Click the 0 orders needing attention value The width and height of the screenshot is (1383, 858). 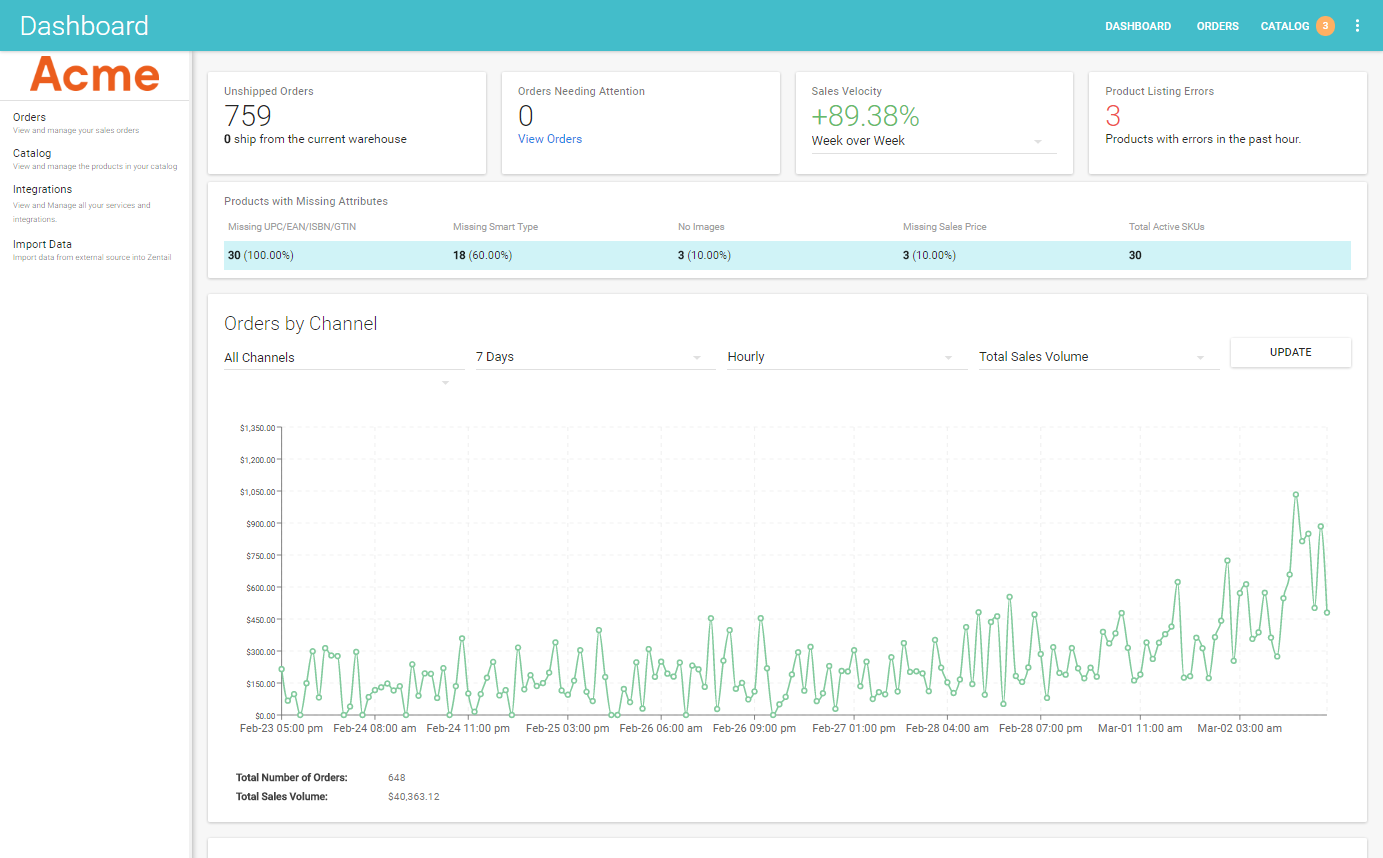pyautogui.click(x=526, y=116)
